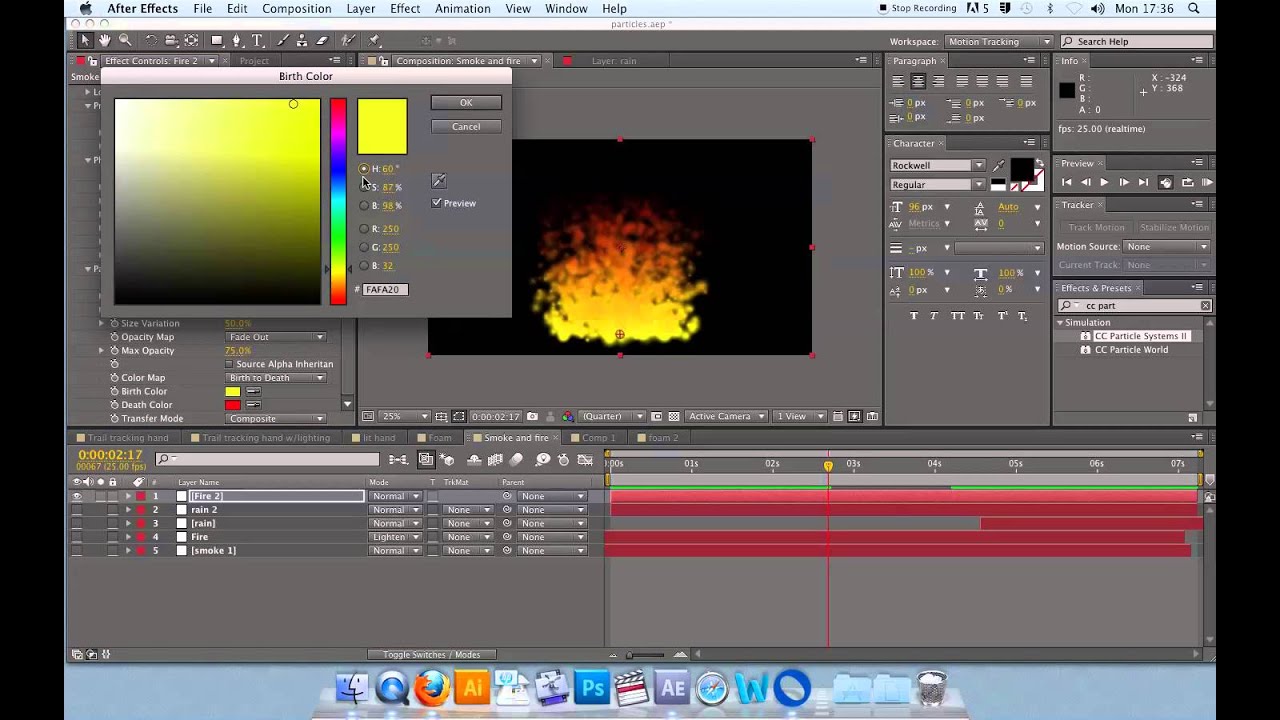
Task: Open Firefox from the dock
Action: 432,688
